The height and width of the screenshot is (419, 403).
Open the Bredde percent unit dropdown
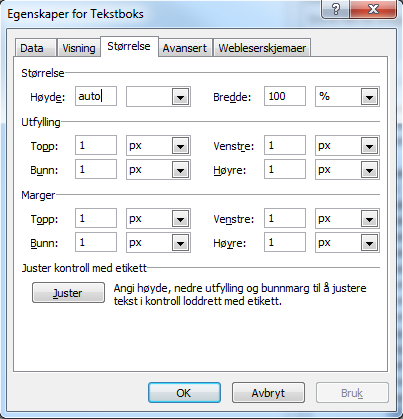coord(347,97)
